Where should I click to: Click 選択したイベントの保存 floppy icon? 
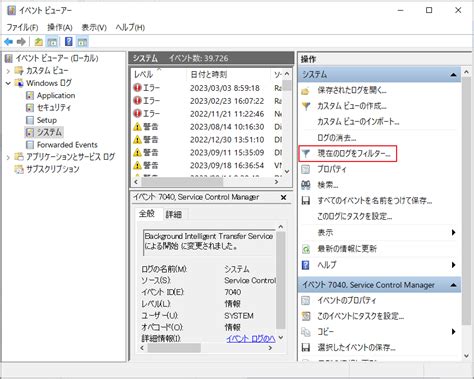point(306,348)
